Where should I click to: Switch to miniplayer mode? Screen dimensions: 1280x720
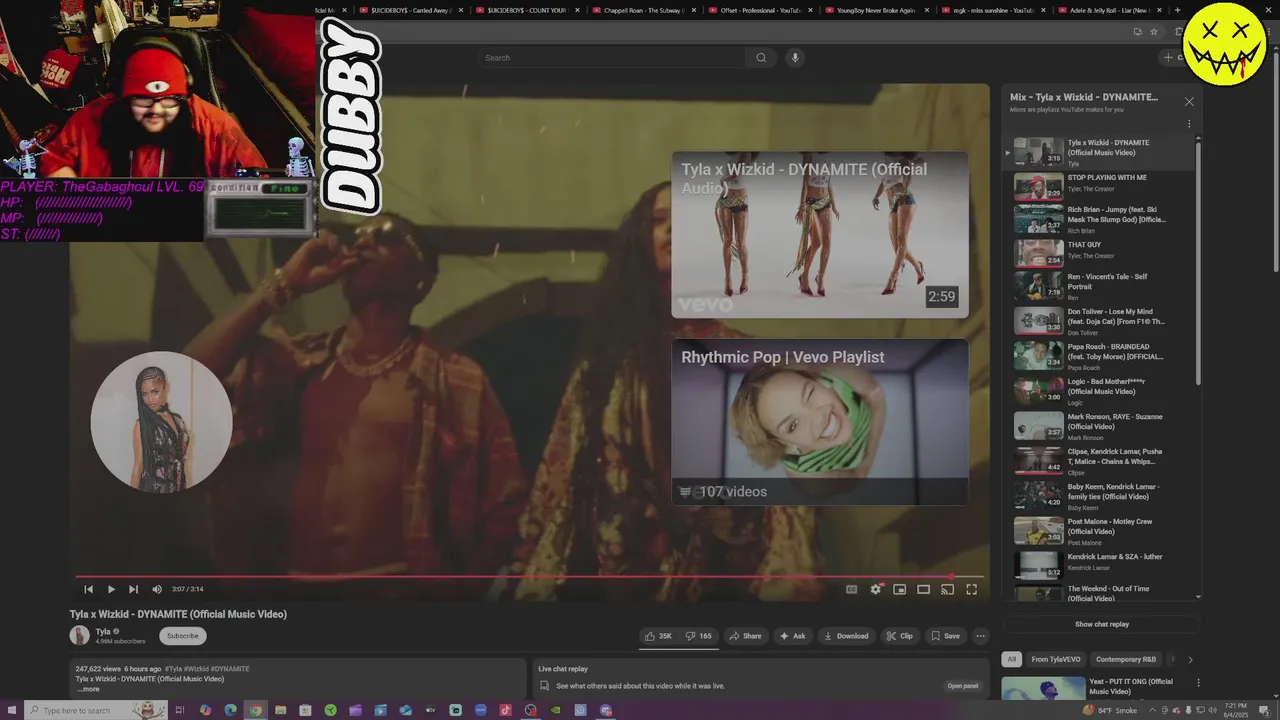coord(900,589)
